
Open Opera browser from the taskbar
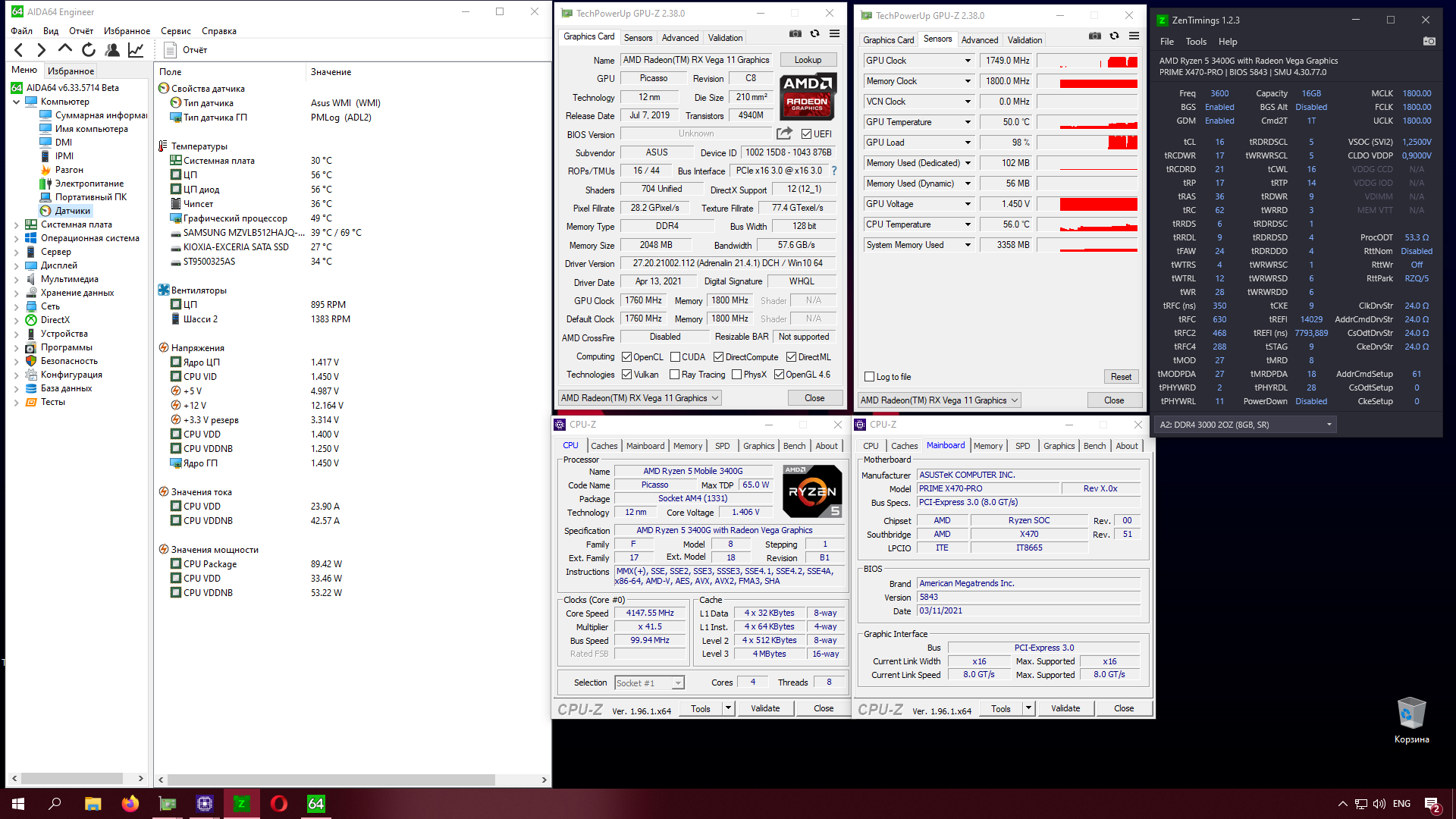coord(278,804)
